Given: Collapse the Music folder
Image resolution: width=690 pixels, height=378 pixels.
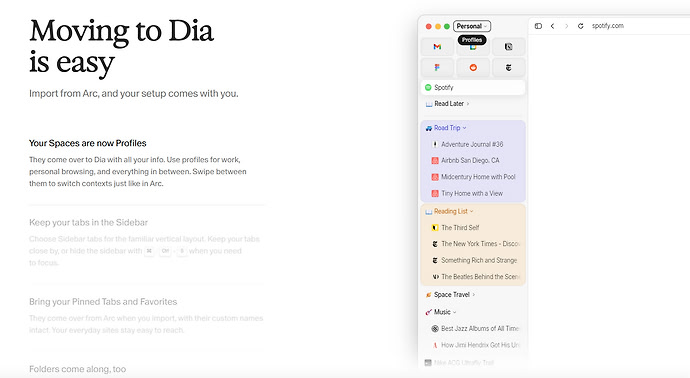Looking at the screenshot, I should pyautogui.click(x=441, y=312).
